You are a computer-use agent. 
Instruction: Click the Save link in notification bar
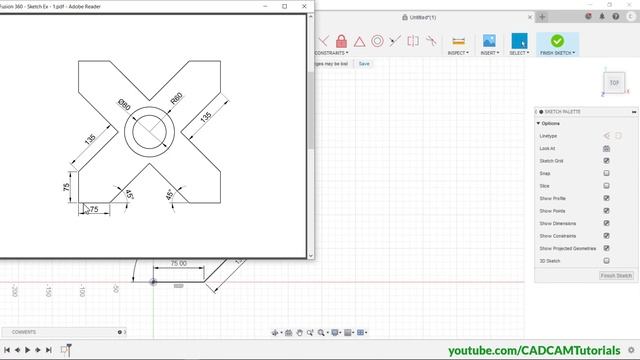(364, 64)
